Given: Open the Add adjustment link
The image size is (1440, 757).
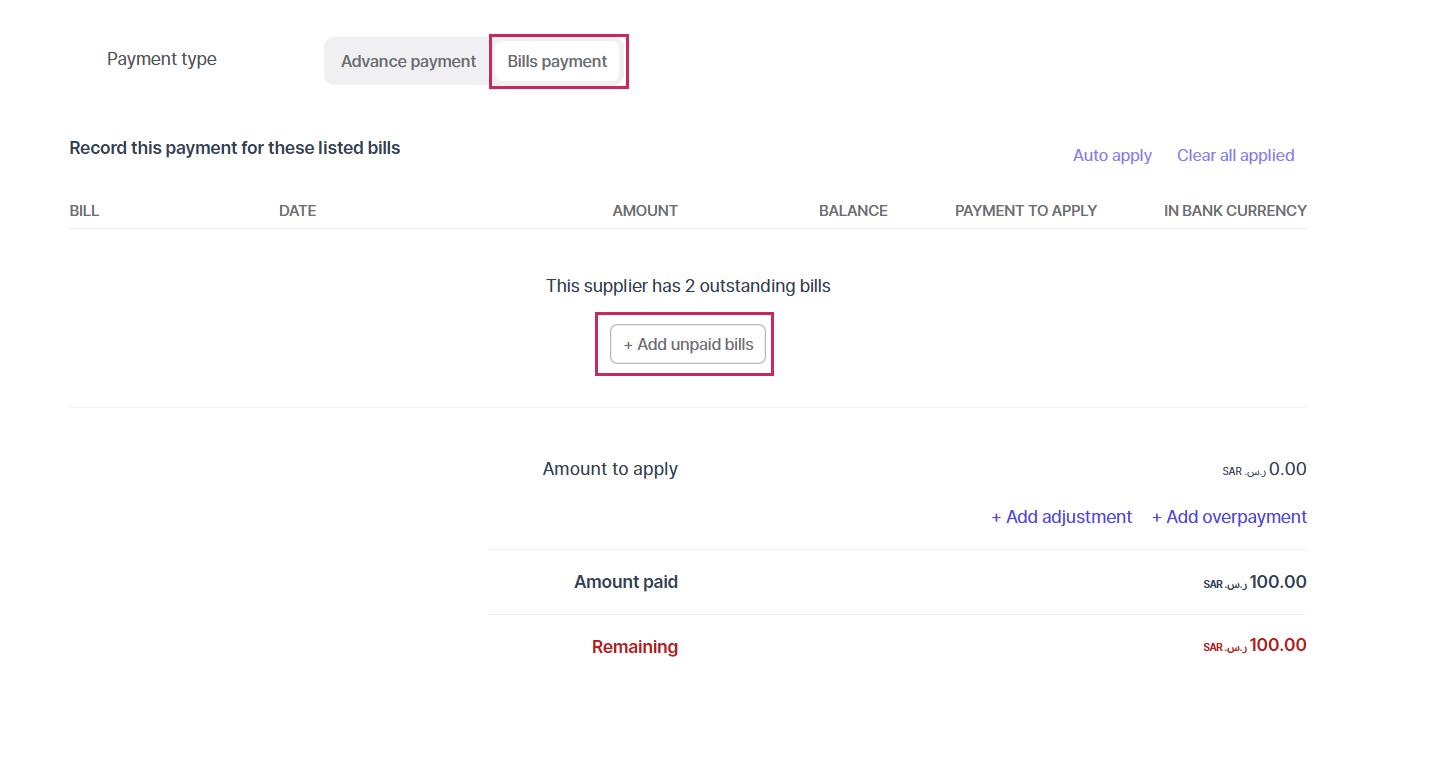Looking at the screenshot, I should 1061,517.
